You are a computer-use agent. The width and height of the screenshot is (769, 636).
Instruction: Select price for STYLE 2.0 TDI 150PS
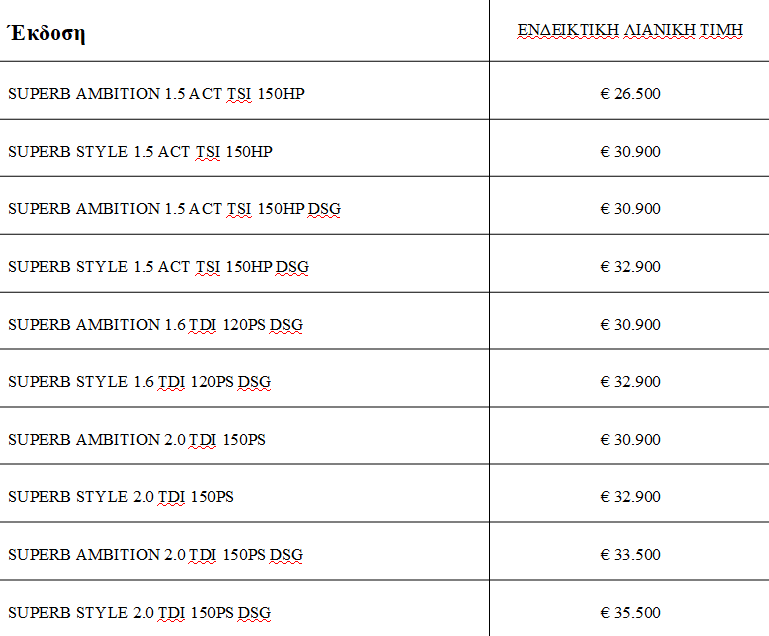(x=631, y=497)
